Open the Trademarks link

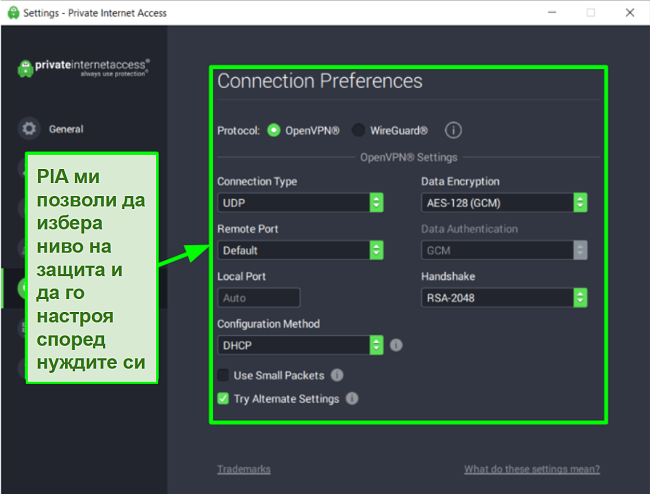coord(244,469)
